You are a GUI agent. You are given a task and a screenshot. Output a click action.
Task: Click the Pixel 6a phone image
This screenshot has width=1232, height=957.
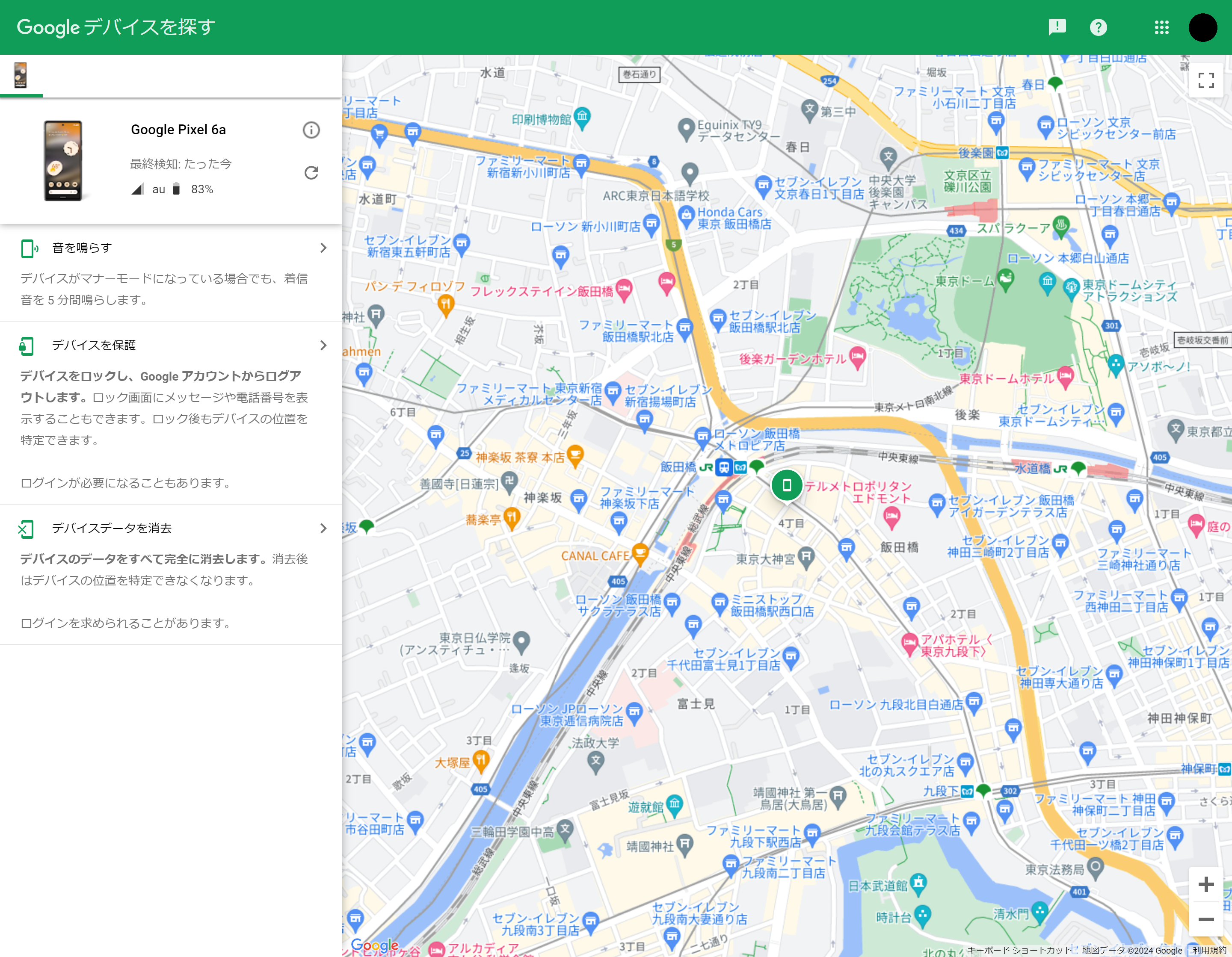click(x=64, y=161)
